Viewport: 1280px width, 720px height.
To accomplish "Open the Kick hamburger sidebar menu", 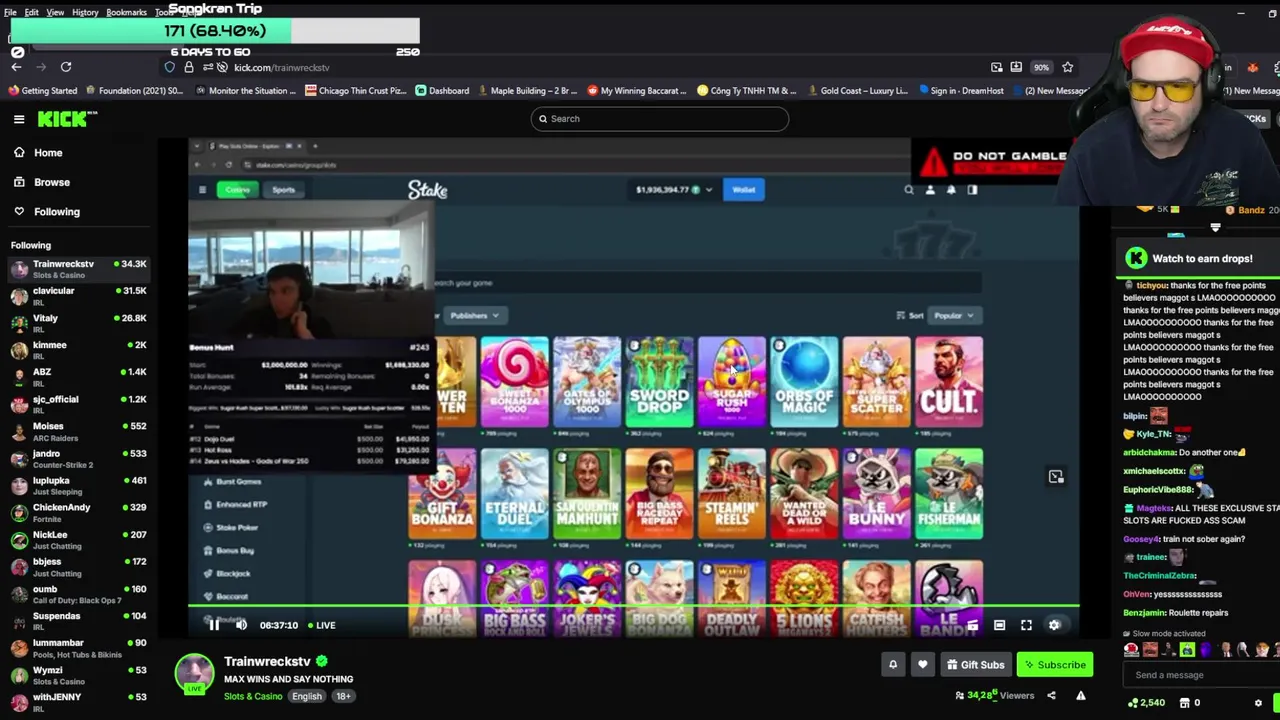I will (x=19, y=119).
